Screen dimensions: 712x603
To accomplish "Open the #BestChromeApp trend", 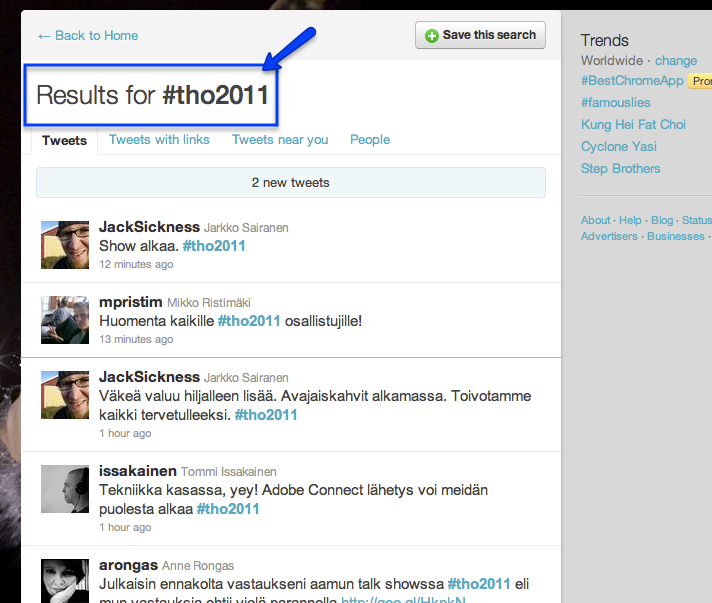I will pos(632,81).
